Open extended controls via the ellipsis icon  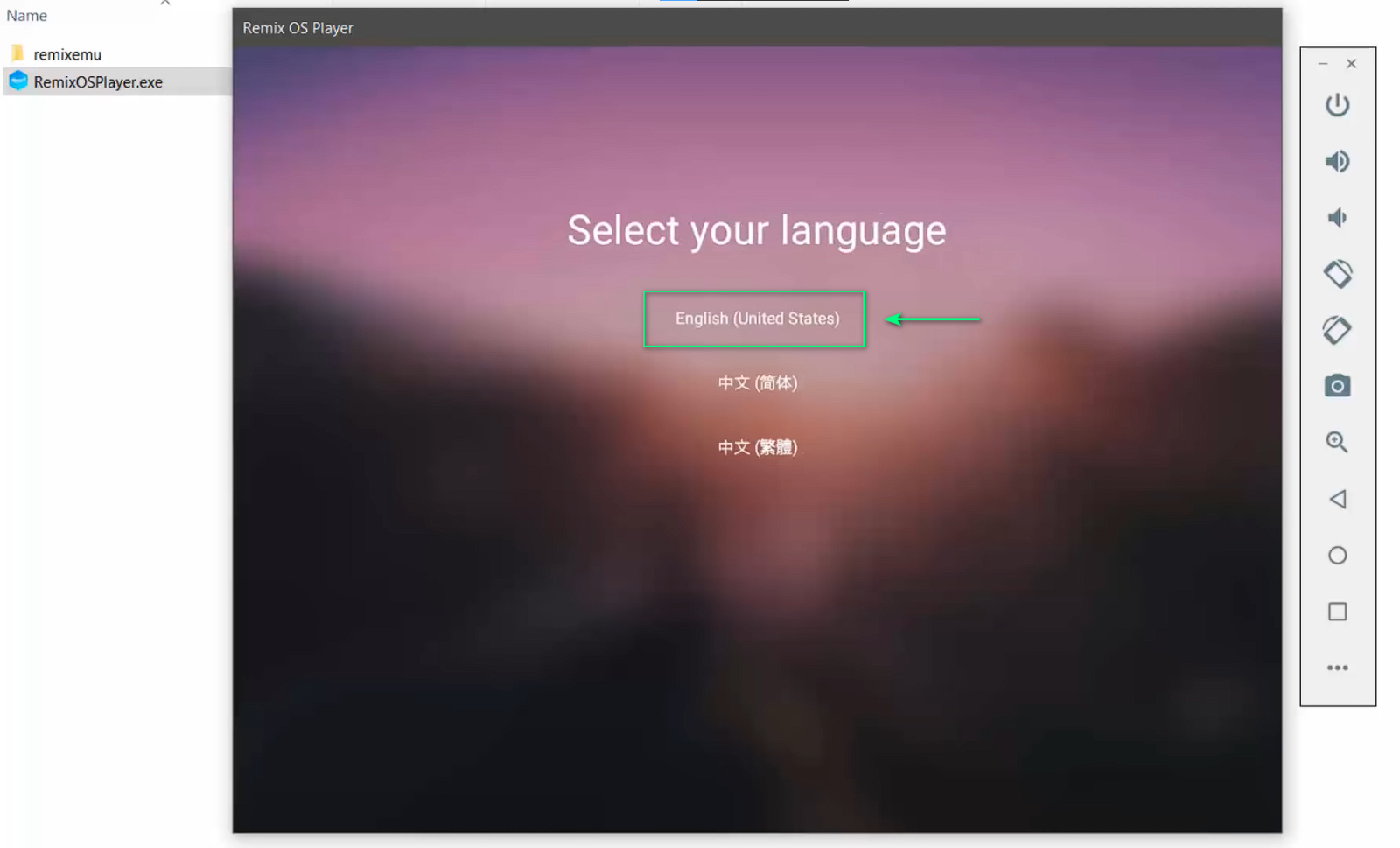pos(1337,667)
